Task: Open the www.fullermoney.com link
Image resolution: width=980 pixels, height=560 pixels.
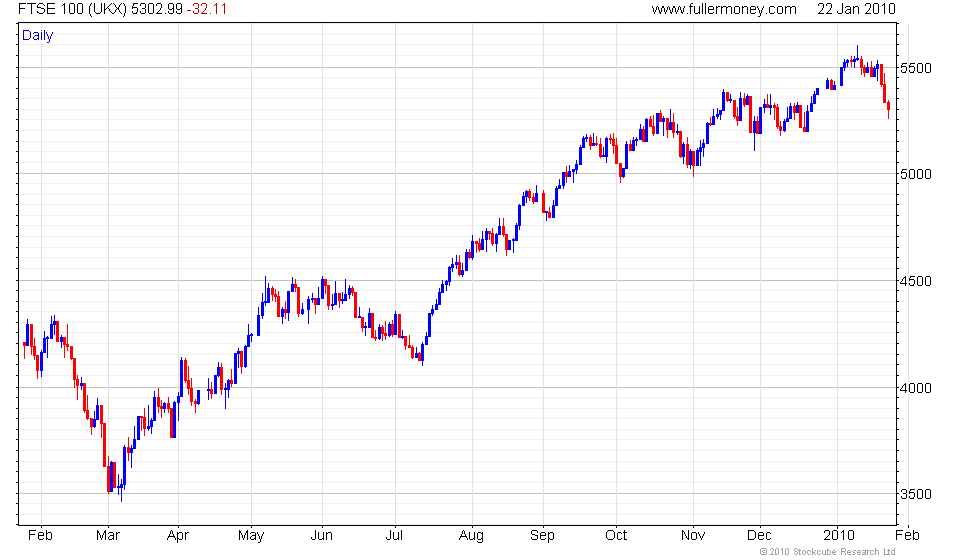Action: tap(724, 9)
